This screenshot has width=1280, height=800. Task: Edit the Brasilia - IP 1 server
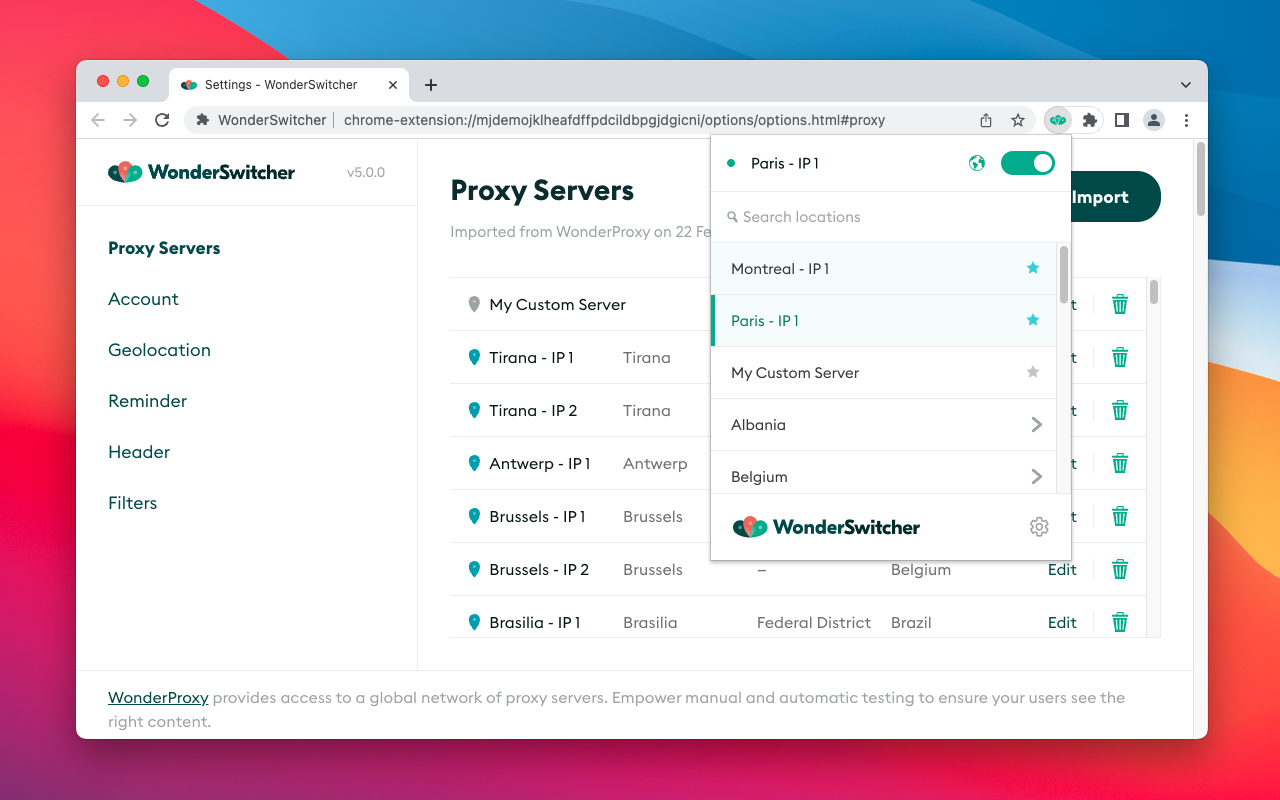coord(1062,622)
